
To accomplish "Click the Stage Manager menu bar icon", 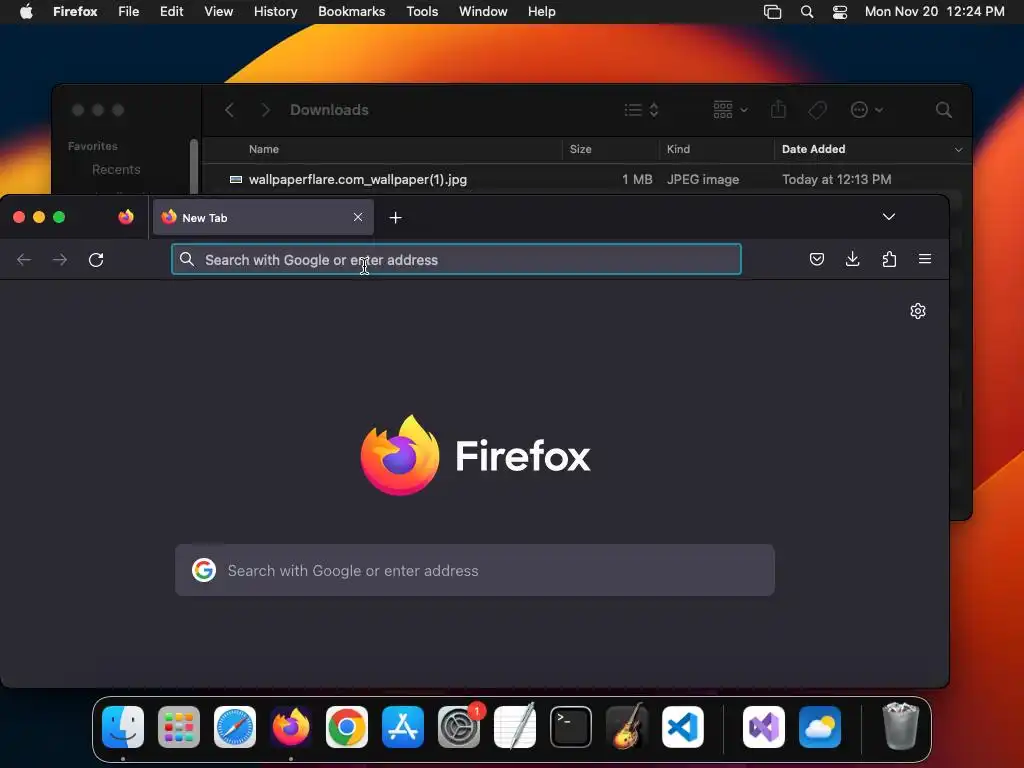I will click(772, 12).
